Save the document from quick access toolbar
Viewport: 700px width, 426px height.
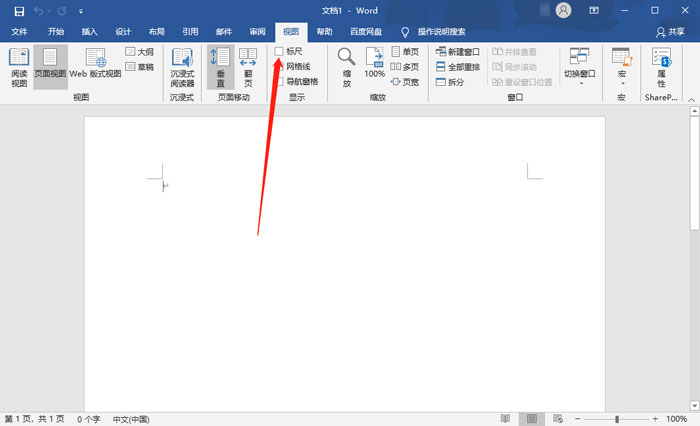click(19, 11)
